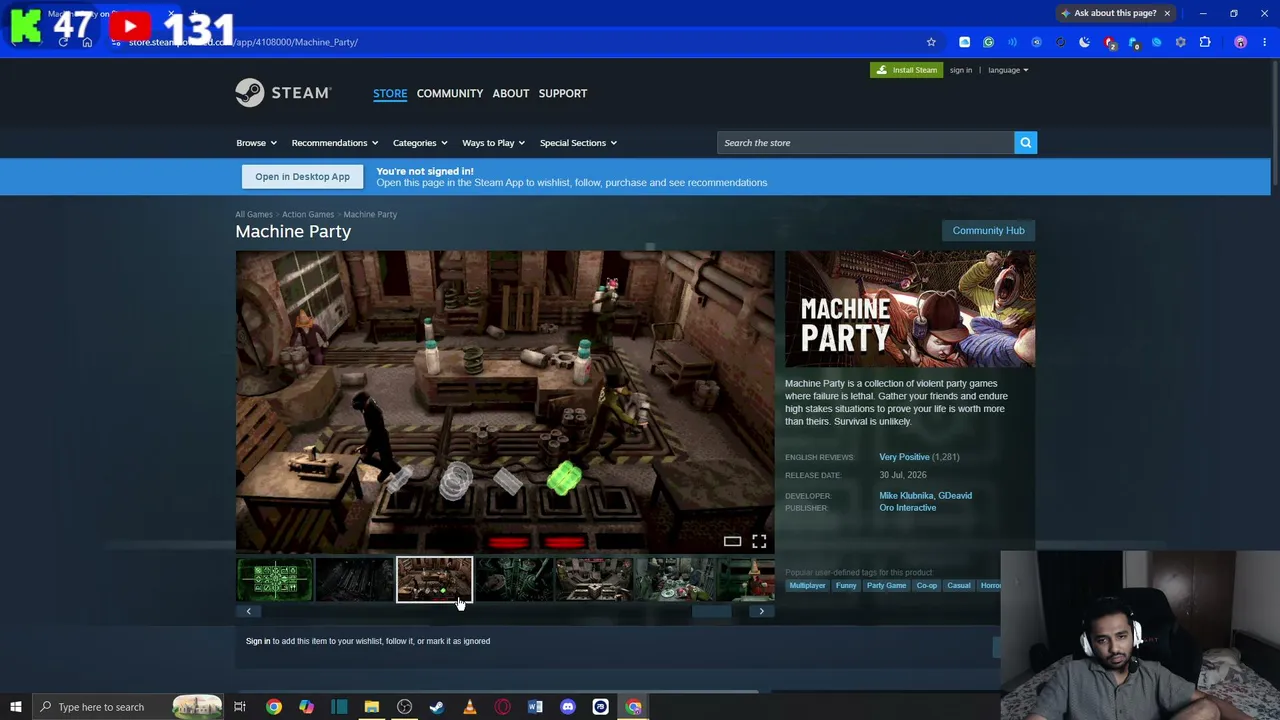Open the SUPPORT tab
The image size is (1280, 720).
point(563,93)
